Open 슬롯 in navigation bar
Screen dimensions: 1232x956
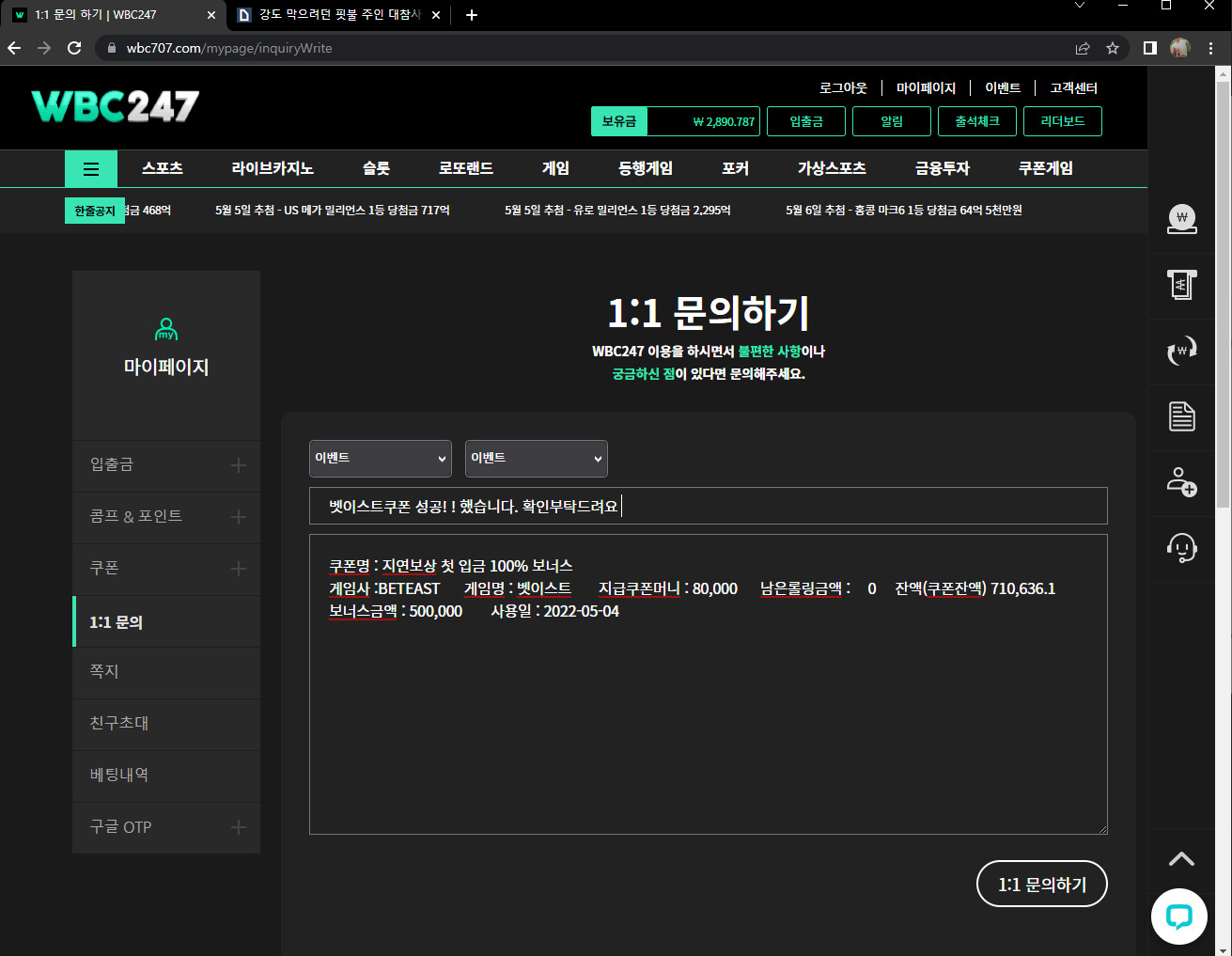point(376,168)
